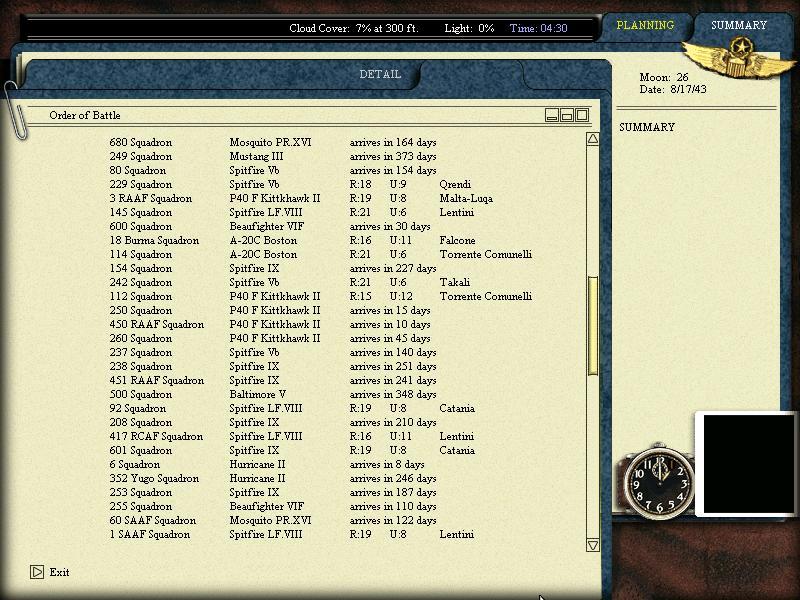The image size is (800, 600).
Task: Click the yellow scrollbar thumb
Action: coord(593,326)
